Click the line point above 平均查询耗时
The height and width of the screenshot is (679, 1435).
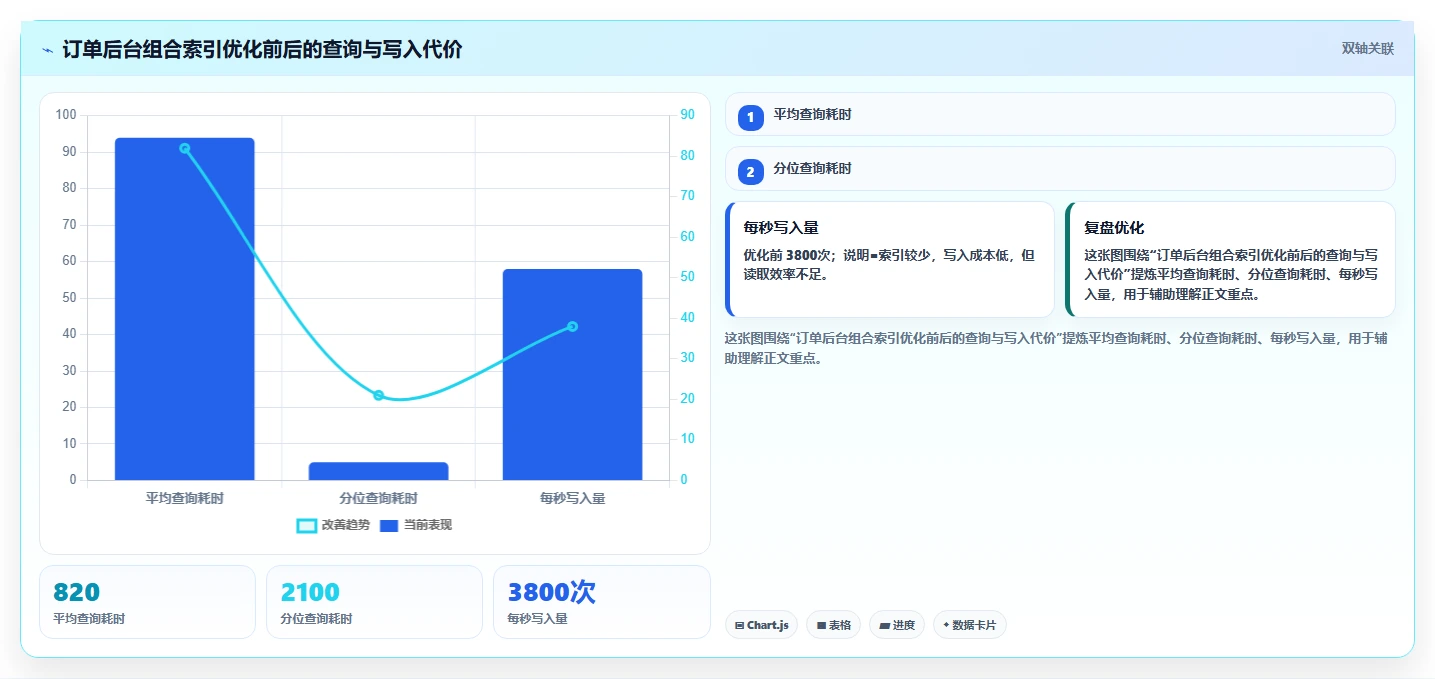point(185,148)
